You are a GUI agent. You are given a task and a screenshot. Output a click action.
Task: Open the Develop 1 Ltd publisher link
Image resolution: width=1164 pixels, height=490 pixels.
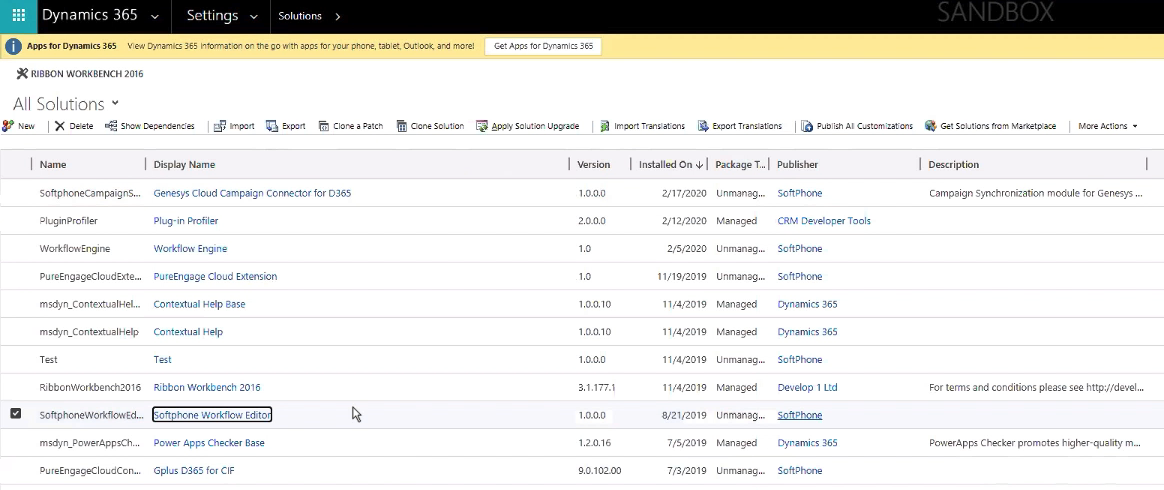pos(807,388)
